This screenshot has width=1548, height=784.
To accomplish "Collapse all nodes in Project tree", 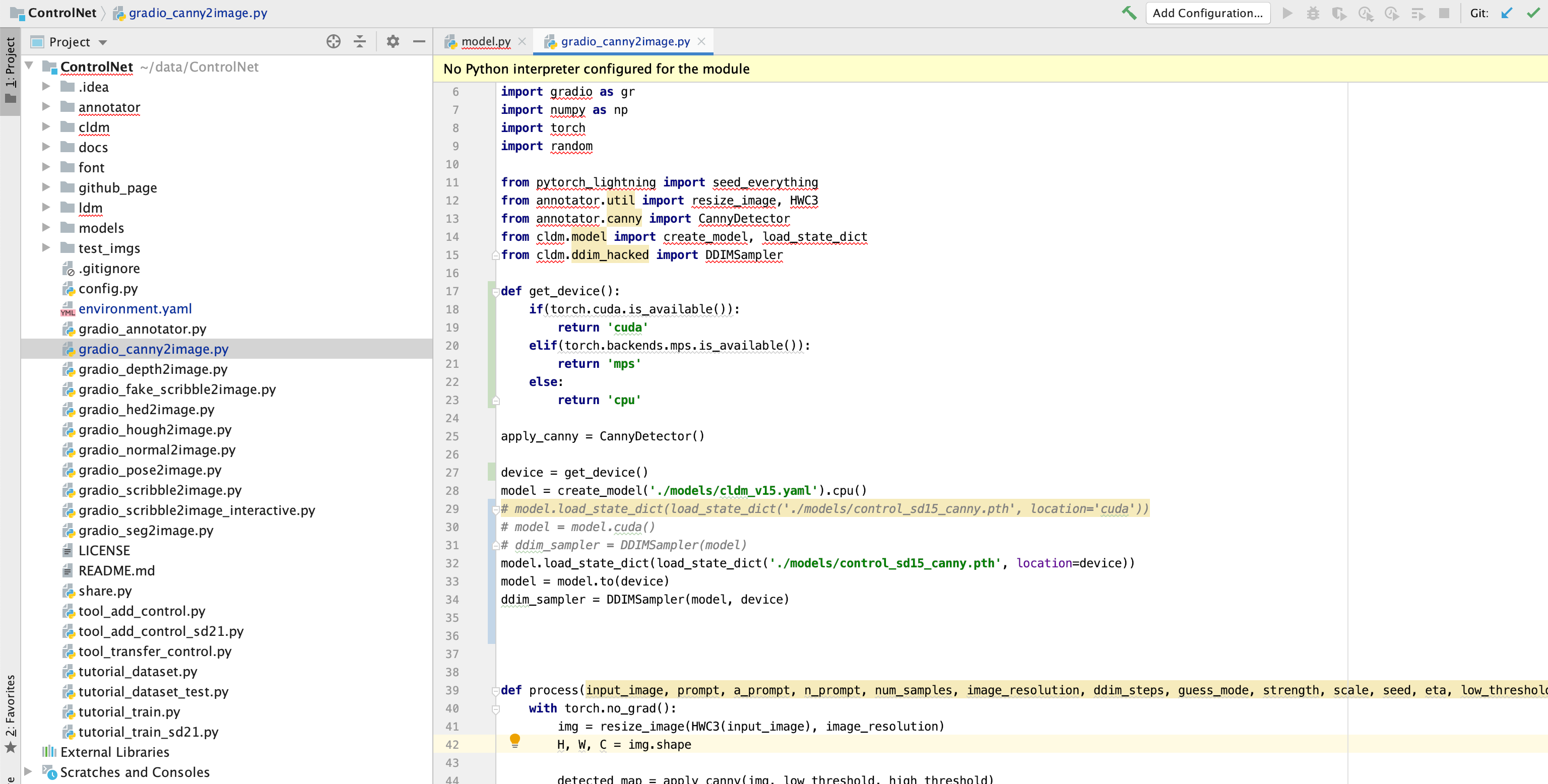I will pos(359,41).
